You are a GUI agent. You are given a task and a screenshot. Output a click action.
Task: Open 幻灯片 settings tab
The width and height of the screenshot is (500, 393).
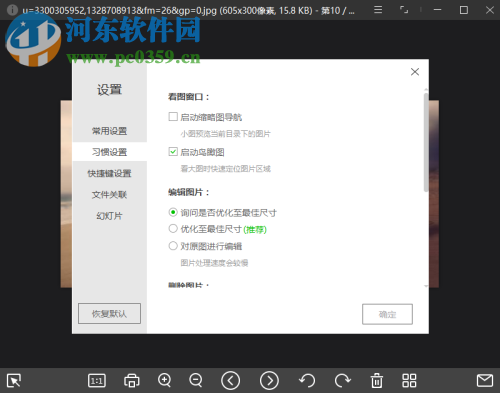coord(109,216)
